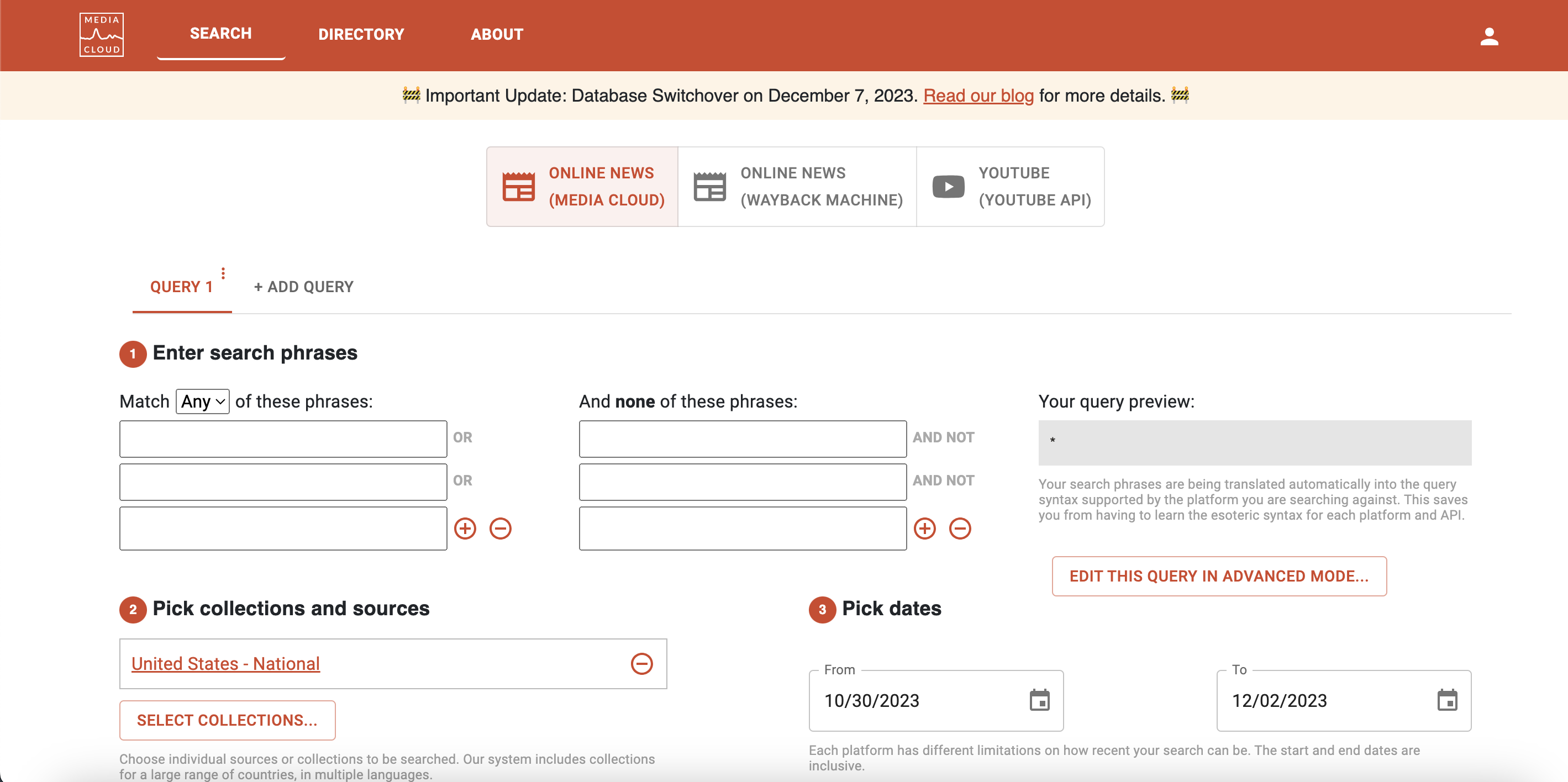The height and width of the screenshot is (782, 1568).
Task: Follow the Read our blog link
Action: (978, 96)
